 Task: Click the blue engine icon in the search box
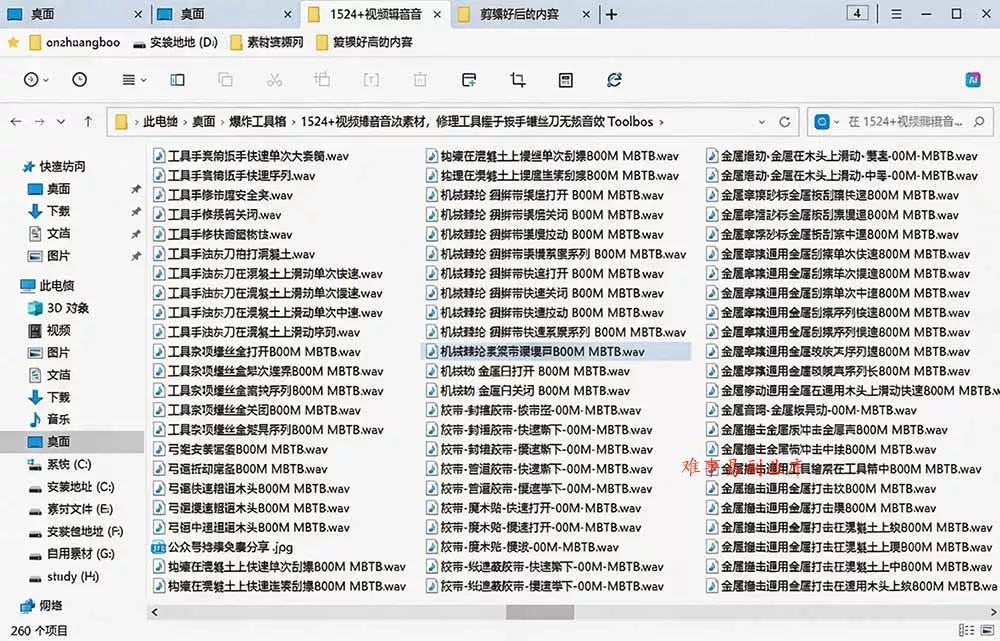coord(822,121)
